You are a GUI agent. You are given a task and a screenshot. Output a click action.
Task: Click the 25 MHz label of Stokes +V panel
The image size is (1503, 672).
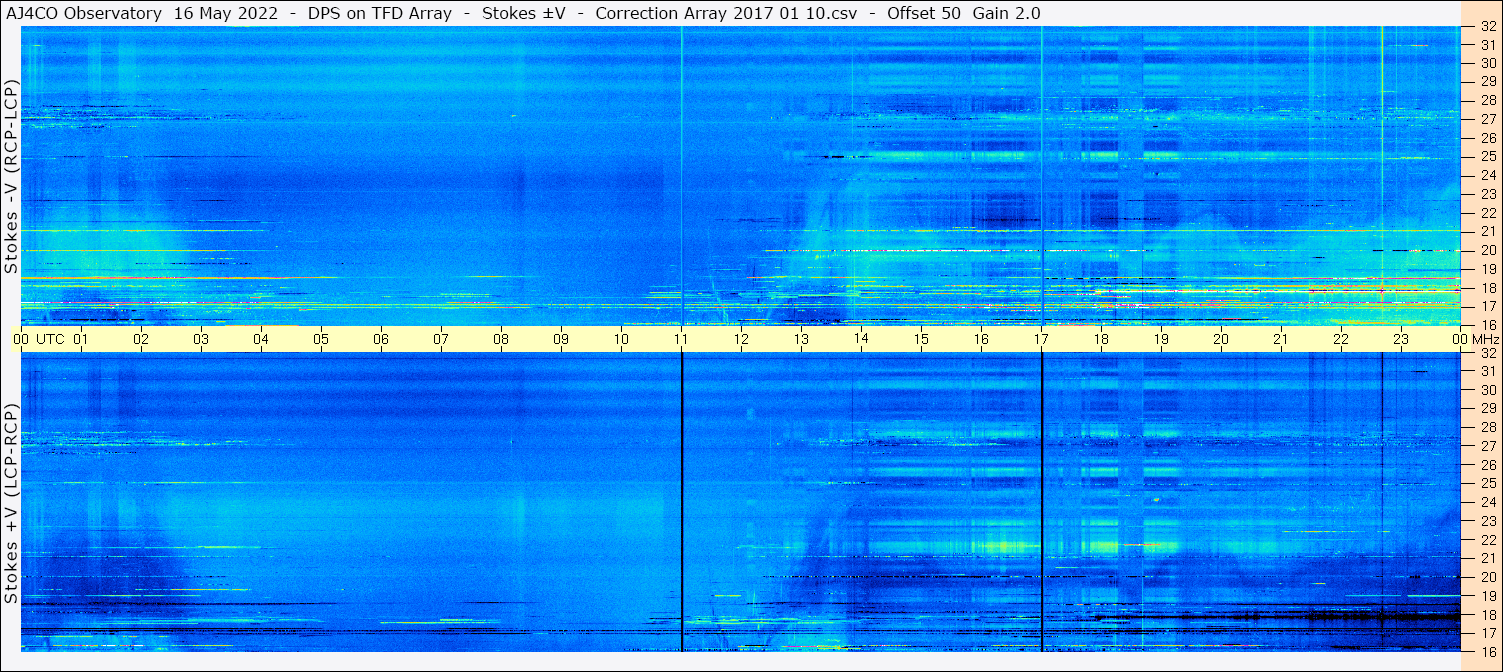pyautogui.click(x=1488, y=483)
